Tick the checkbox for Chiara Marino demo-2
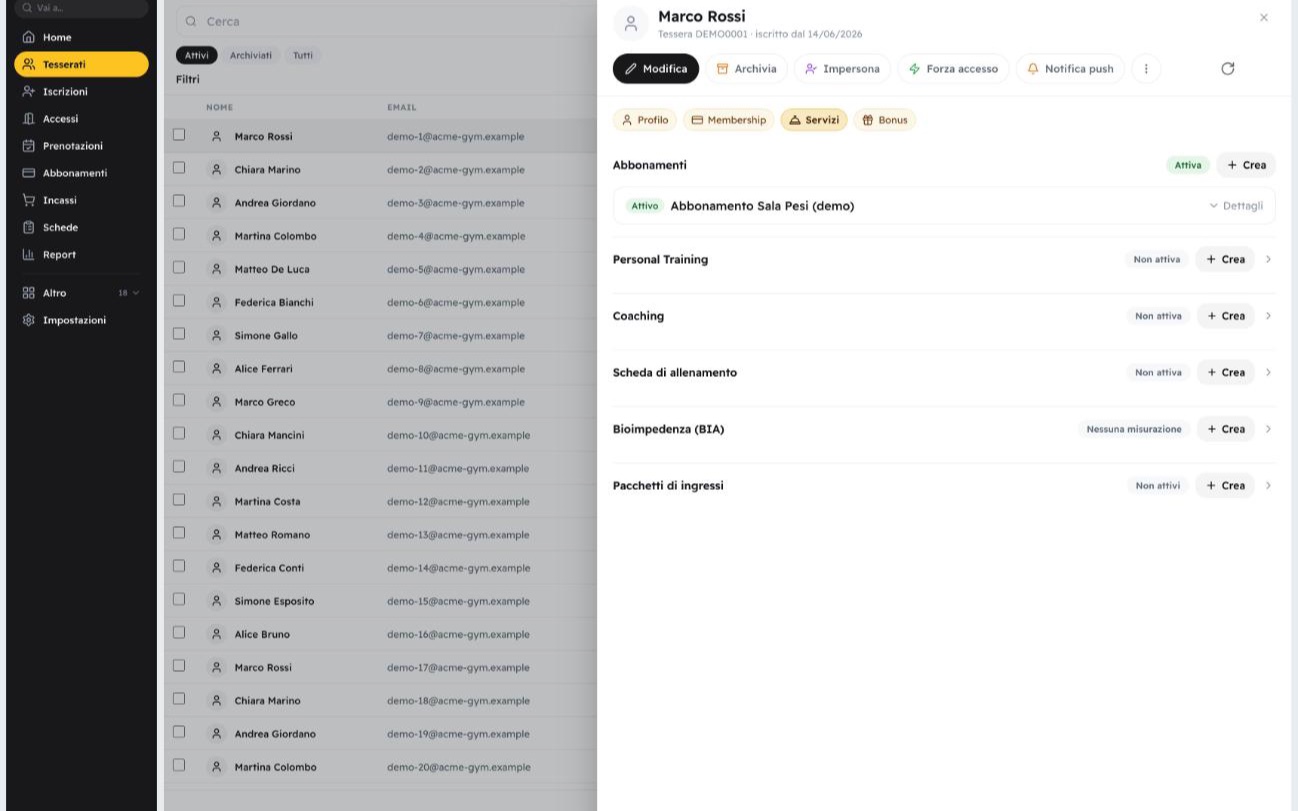Screen dimensions: 1298x811 (179, 168)
